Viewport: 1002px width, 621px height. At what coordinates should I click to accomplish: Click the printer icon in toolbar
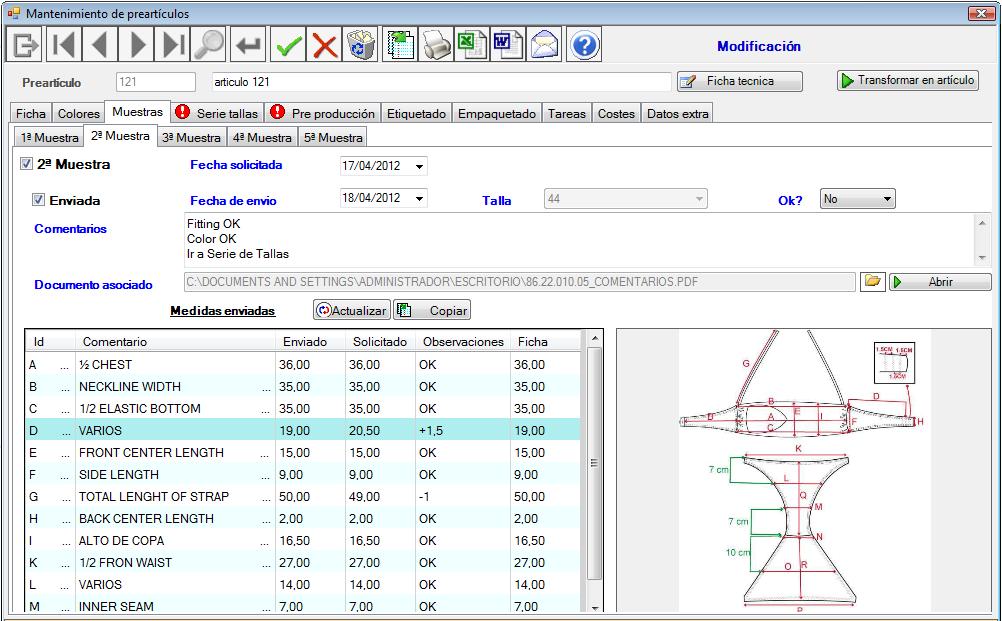point(435,46)
